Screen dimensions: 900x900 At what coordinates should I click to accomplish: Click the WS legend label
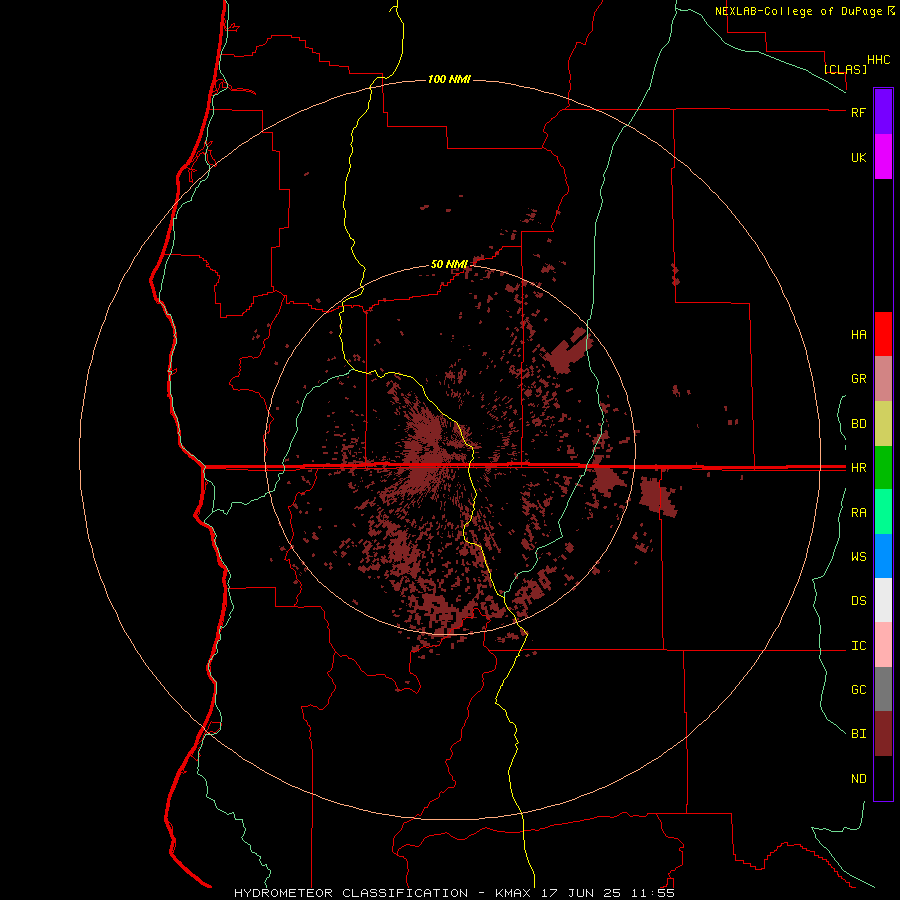858,556
